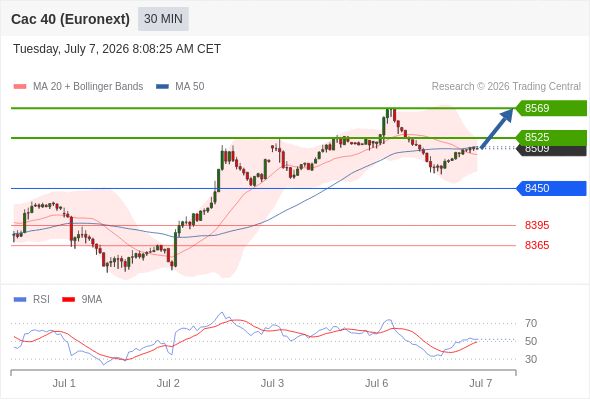
Task: Click the 8450 blue pivot price tag
Action: click(x=551, y=188)
